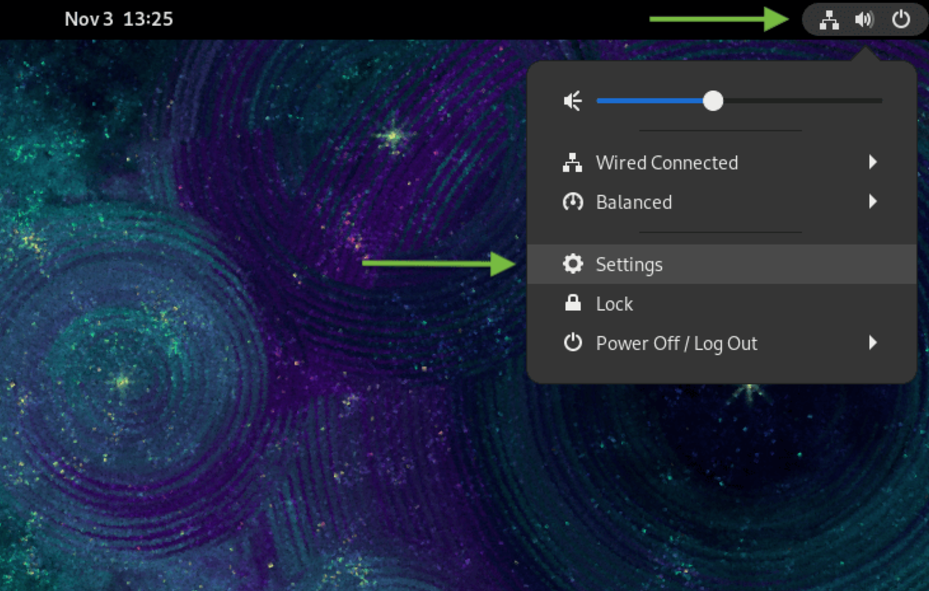Select Lock in the system menu
The height and width of the screenshot is (591, 929).
tap(721, 303)
